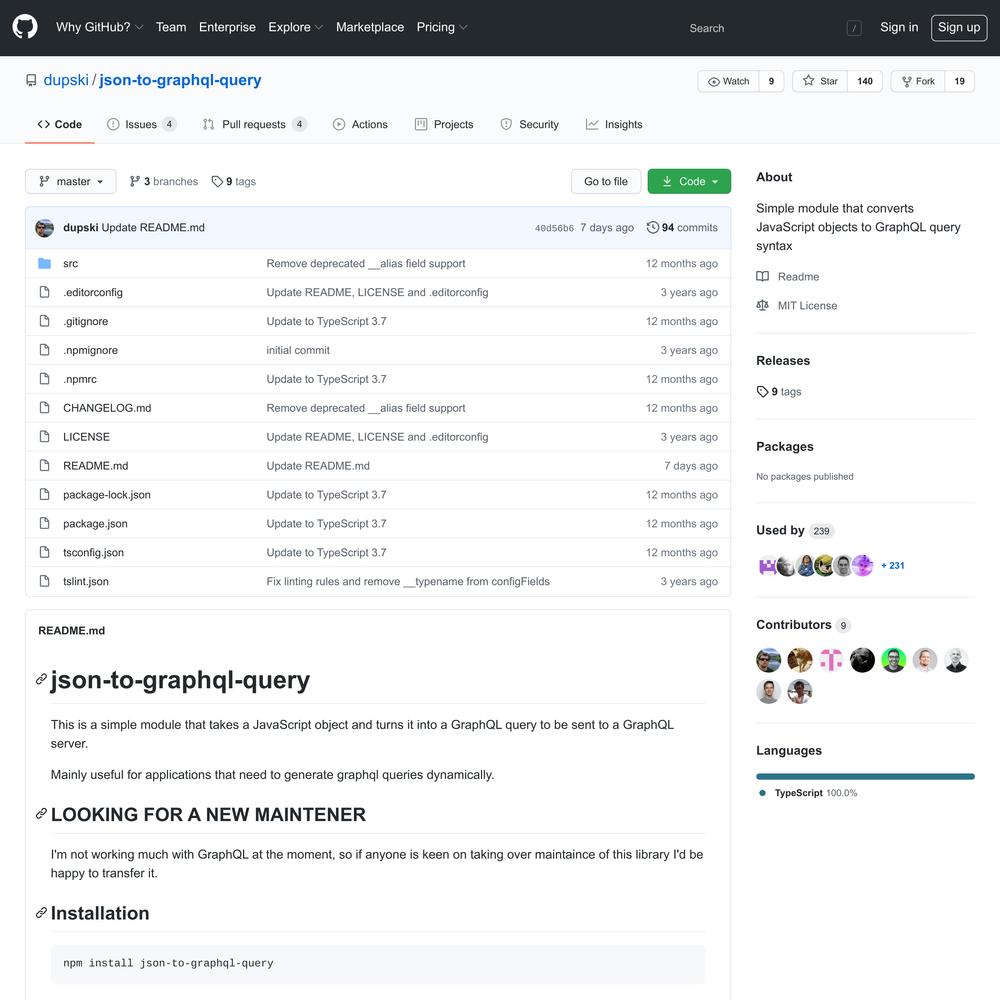Open the package.json file

coord(95,524)
